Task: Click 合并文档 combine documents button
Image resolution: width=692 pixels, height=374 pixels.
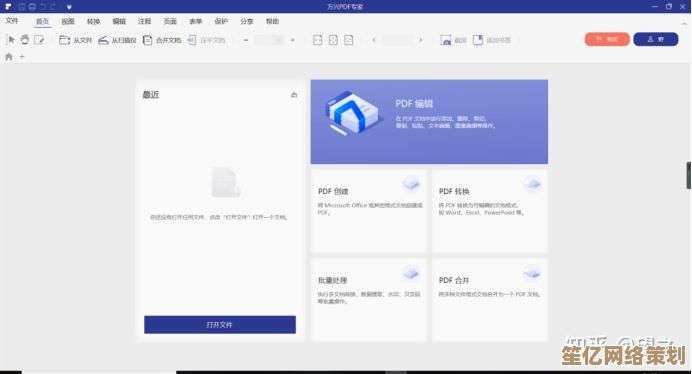Action: 162,40
